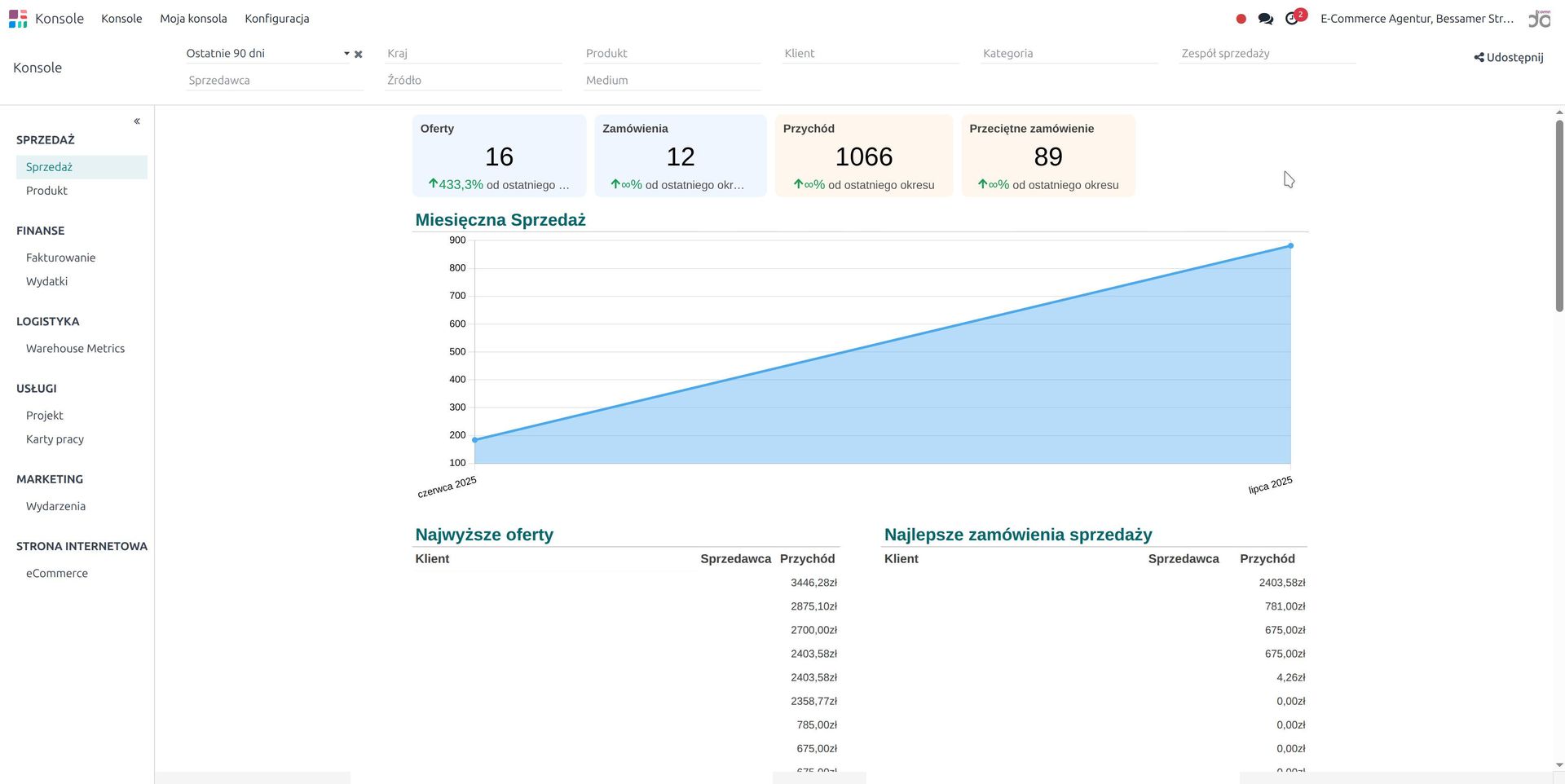
Task: Open the Medium filter field
Action: tap(672, 81)
